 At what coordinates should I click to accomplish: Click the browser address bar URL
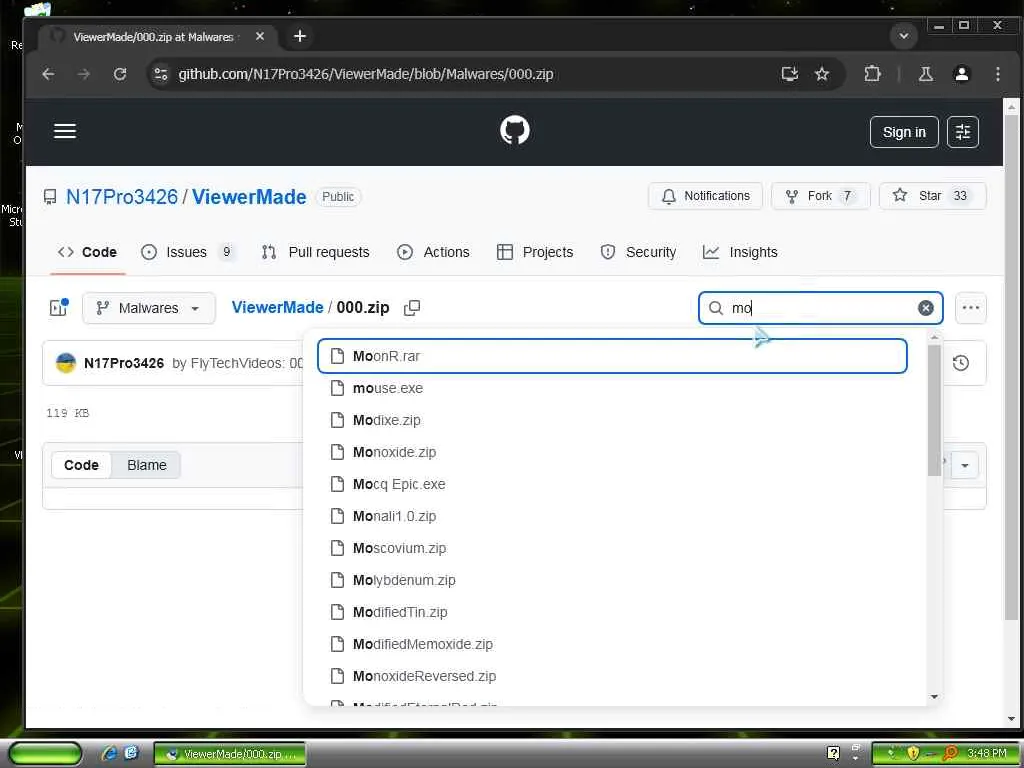pyautogui.click(x=366, y=74)
